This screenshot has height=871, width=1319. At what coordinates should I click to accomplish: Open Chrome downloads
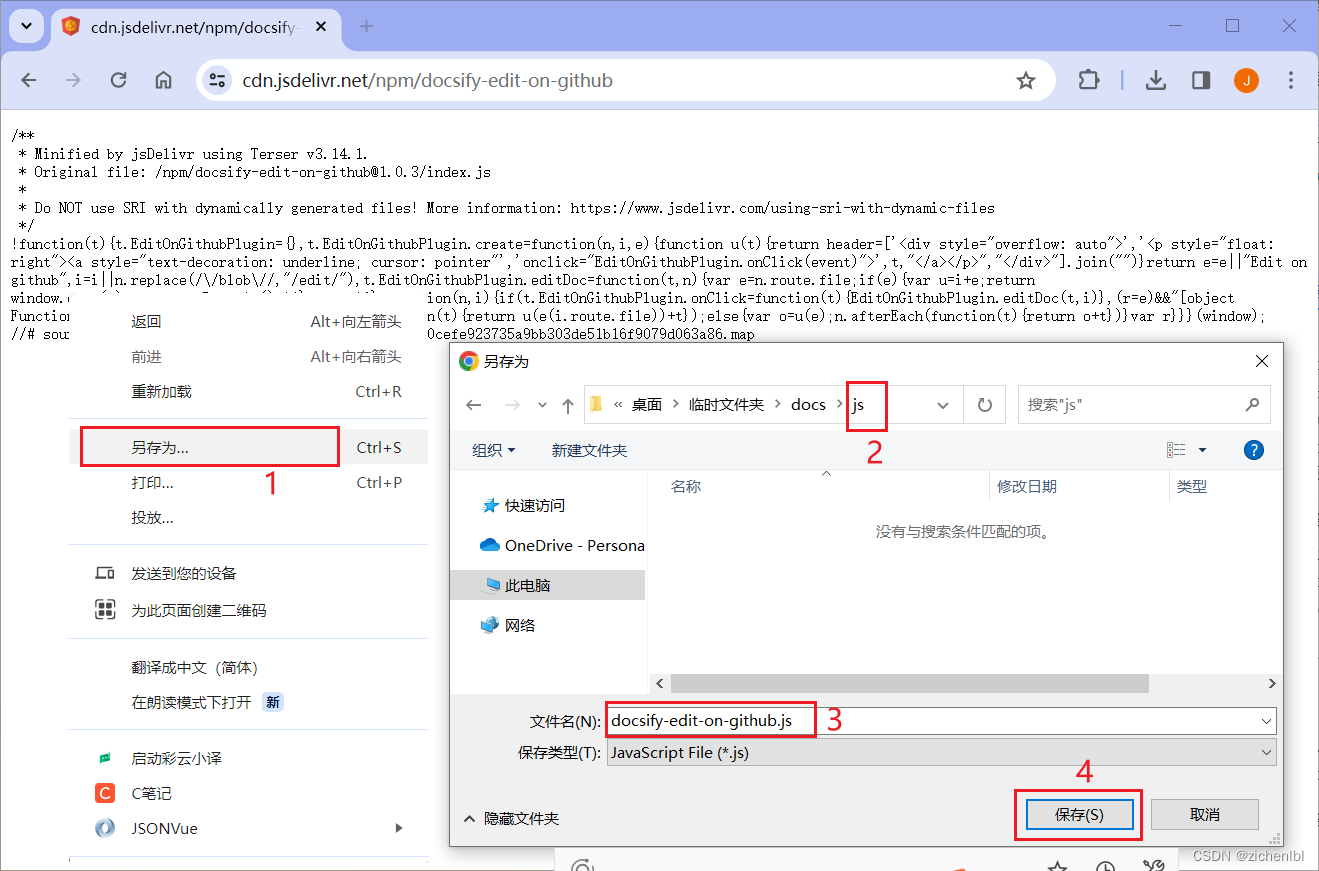click(1156, 81)
